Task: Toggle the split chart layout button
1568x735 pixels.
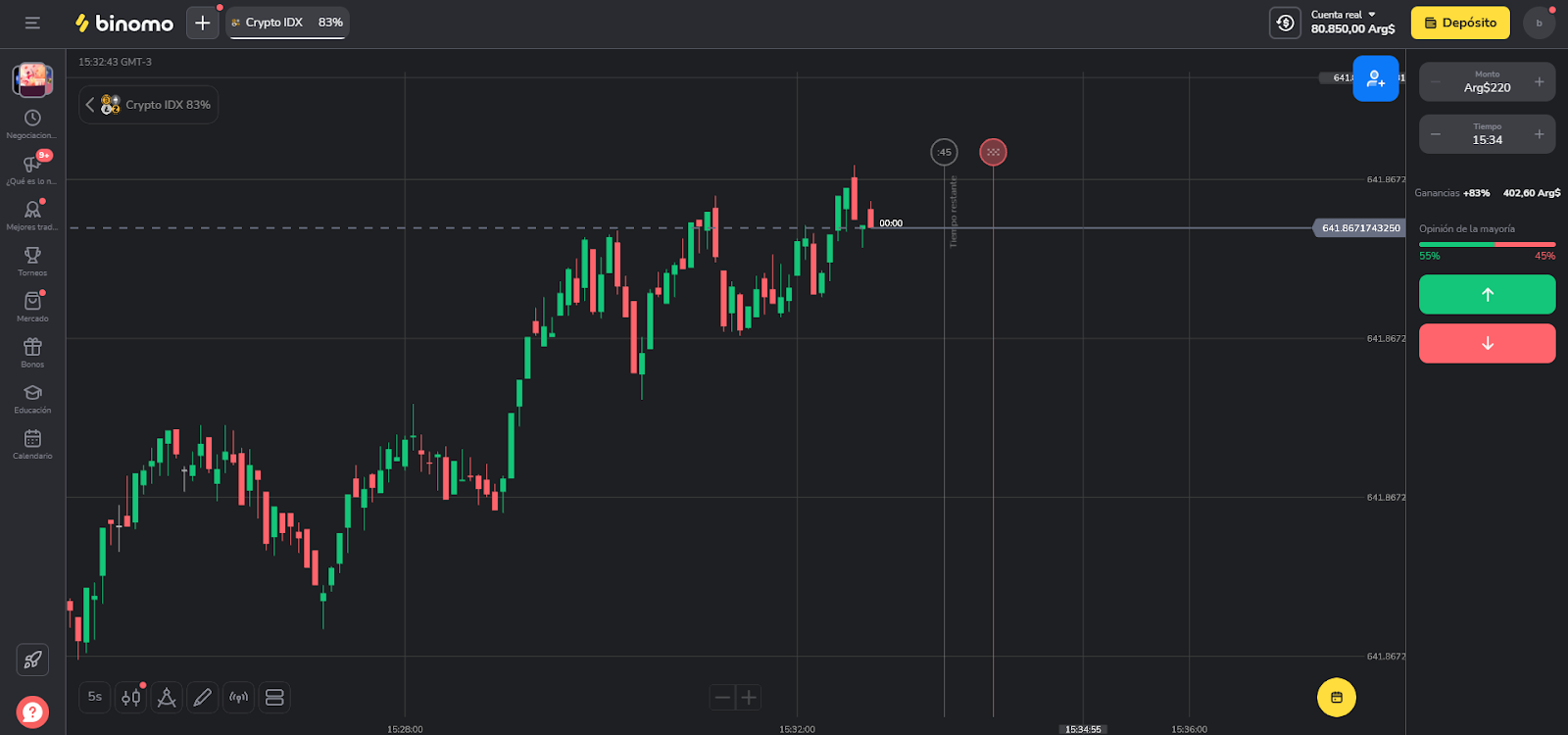Action: coord(274,698)
